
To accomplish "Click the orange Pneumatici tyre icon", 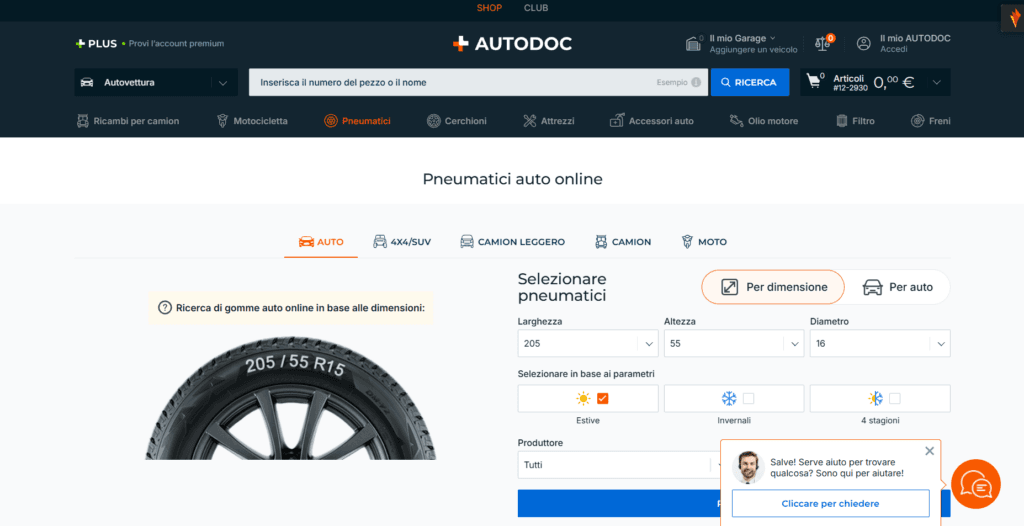I will coord(330,121).
